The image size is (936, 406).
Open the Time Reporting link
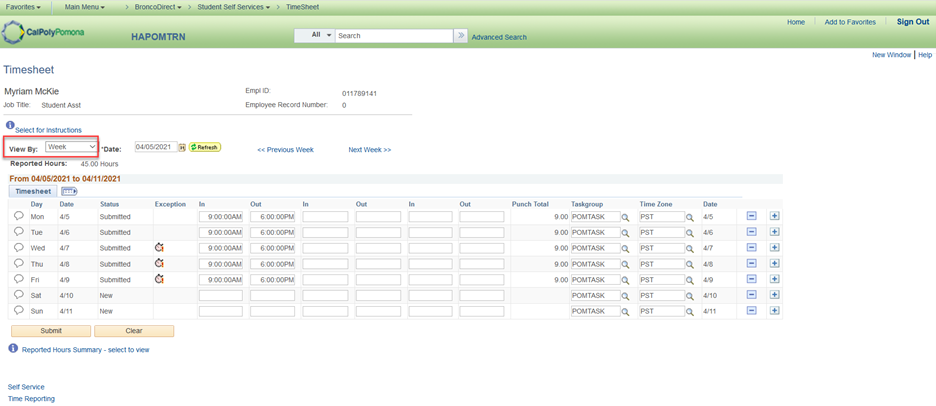click(x=31, y=399)
